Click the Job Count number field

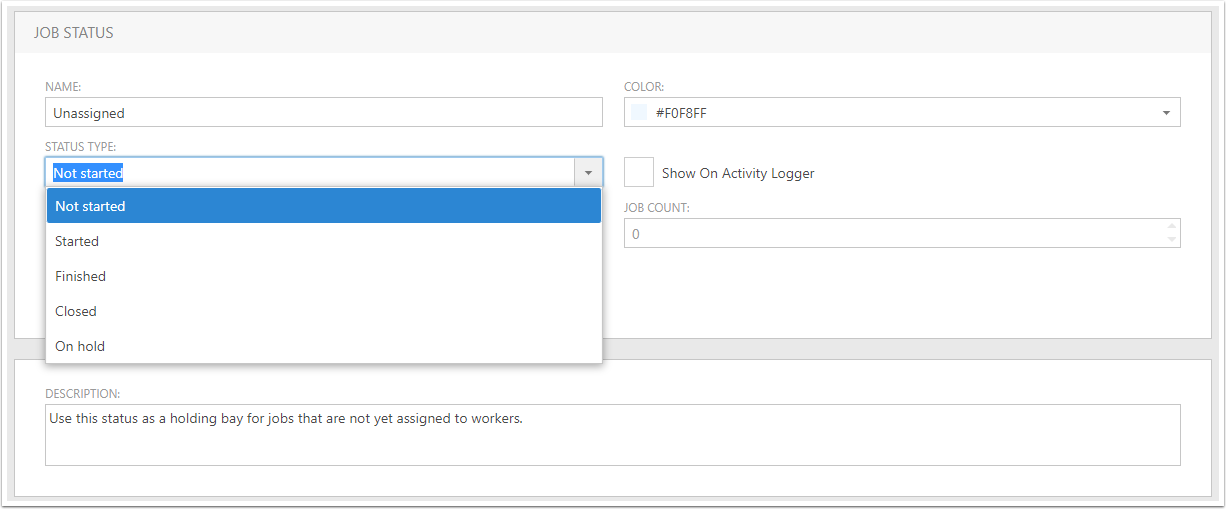pos(894,233)
